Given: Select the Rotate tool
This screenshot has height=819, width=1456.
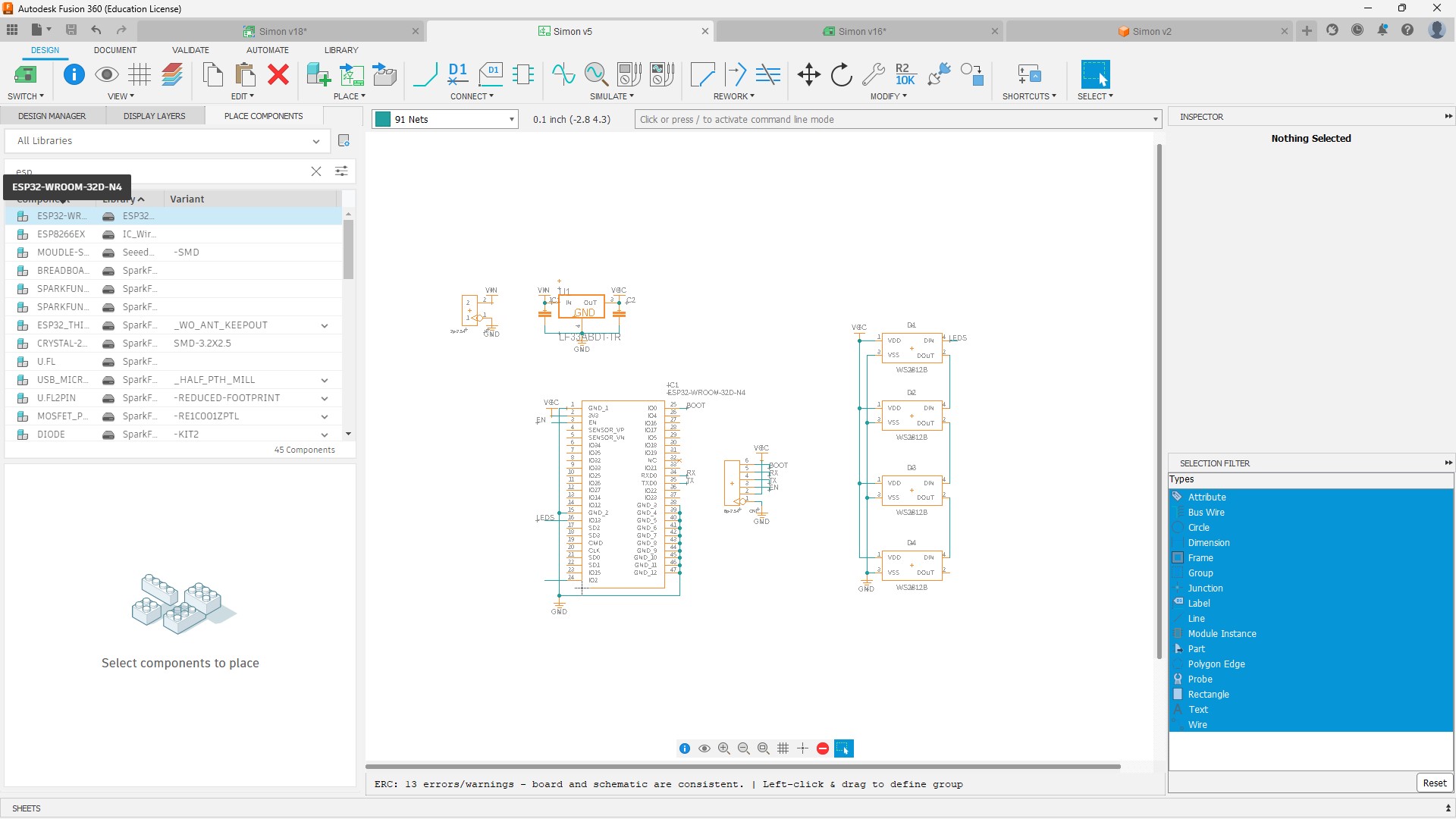Looking at the screenshot, I should click(841, 74).
